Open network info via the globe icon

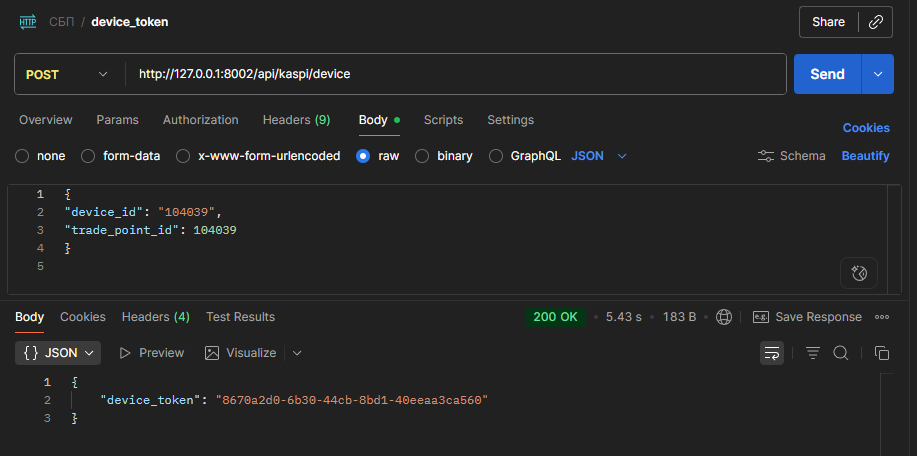724,317
